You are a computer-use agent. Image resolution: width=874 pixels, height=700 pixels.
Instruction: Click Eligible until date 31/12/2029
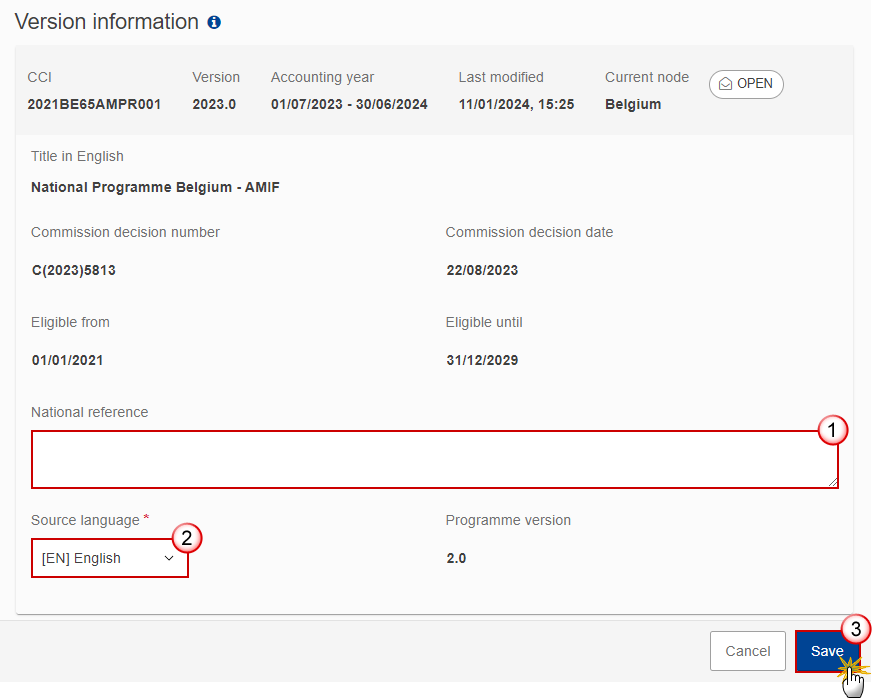(482, 360)
